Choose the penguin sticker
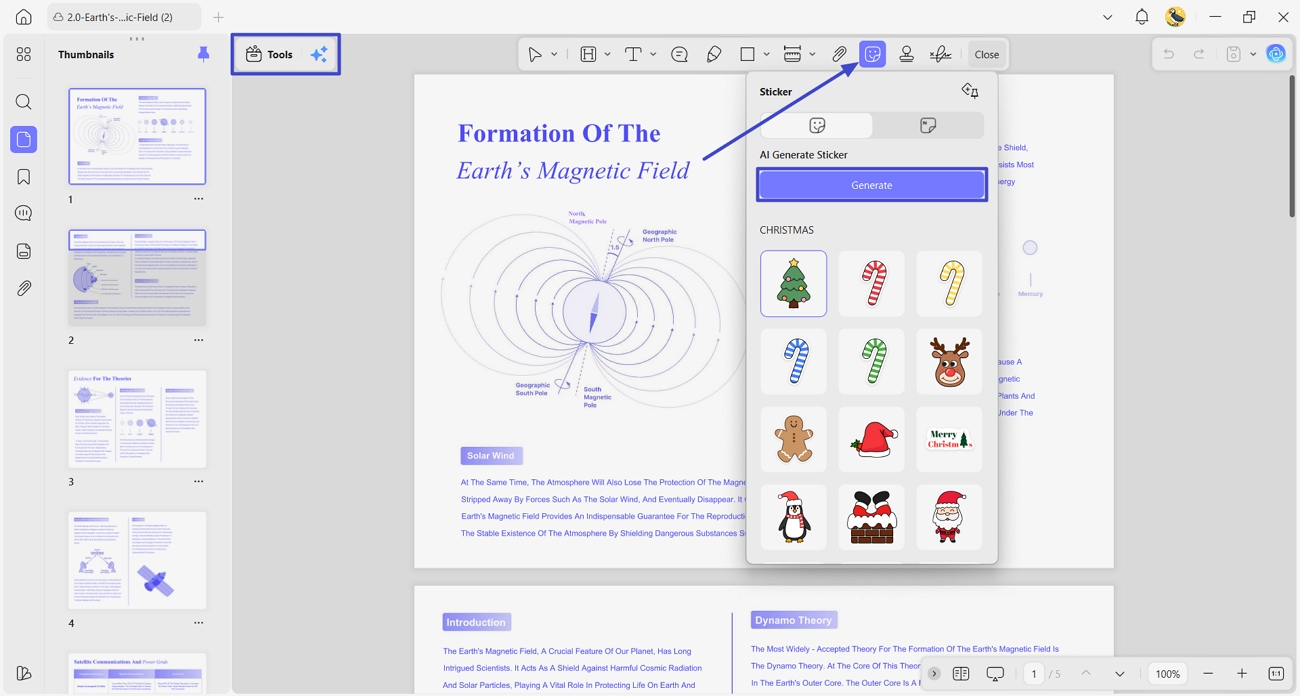 click(794, 518)
